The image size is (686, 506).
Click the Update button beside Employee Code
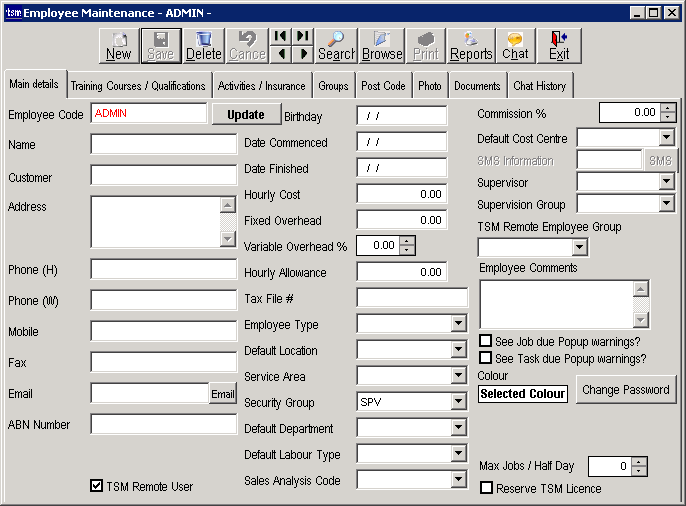click(x=246, y=114)
